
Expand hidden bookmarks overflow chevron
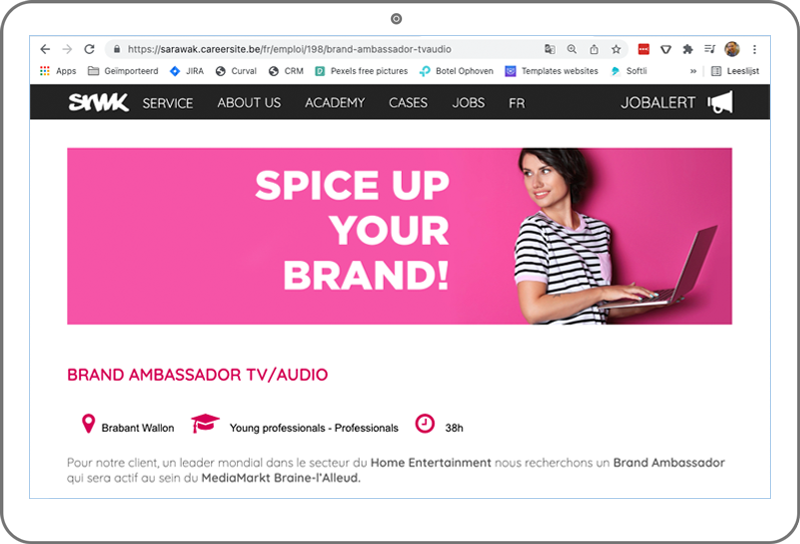pos(693,71)
